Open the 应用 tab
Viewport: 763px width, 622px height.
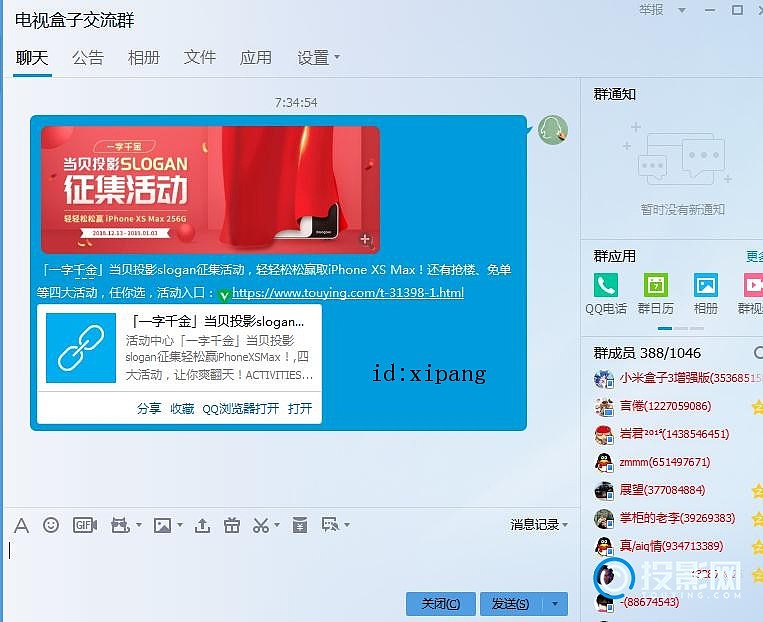[255, 58]
